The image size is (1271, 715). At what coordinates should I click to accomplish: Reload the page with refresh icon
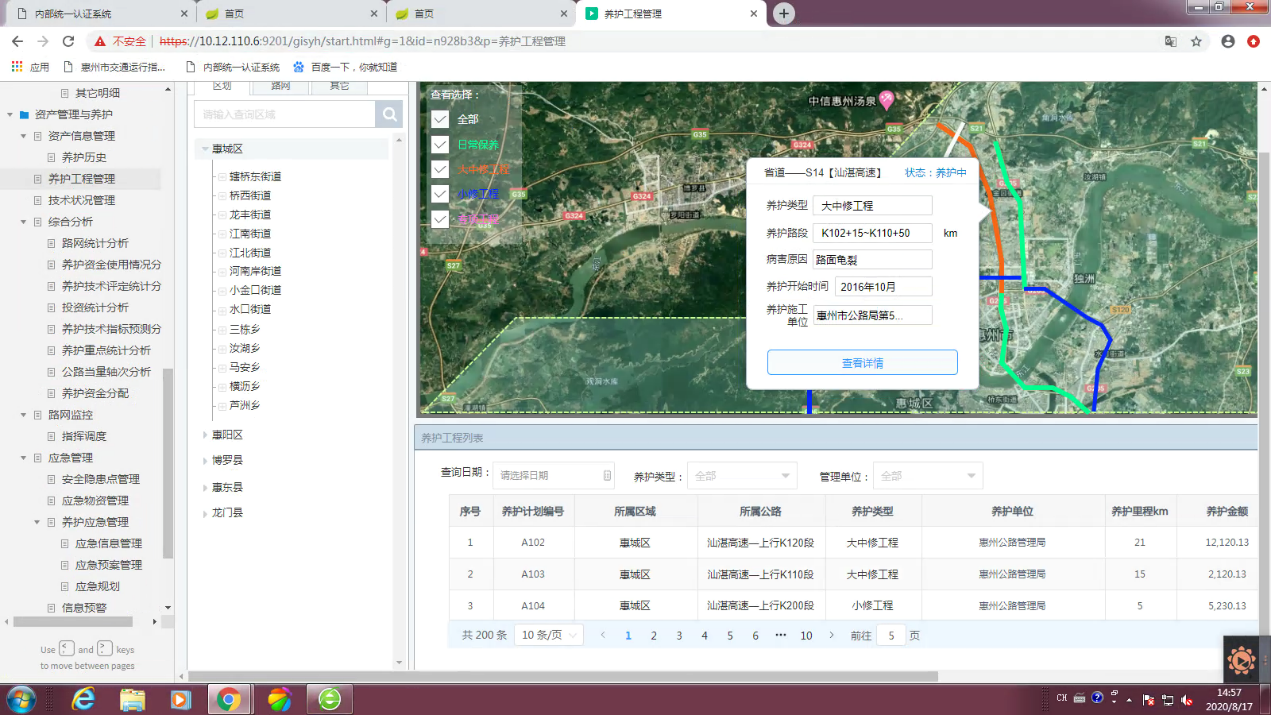click(68, 42)
